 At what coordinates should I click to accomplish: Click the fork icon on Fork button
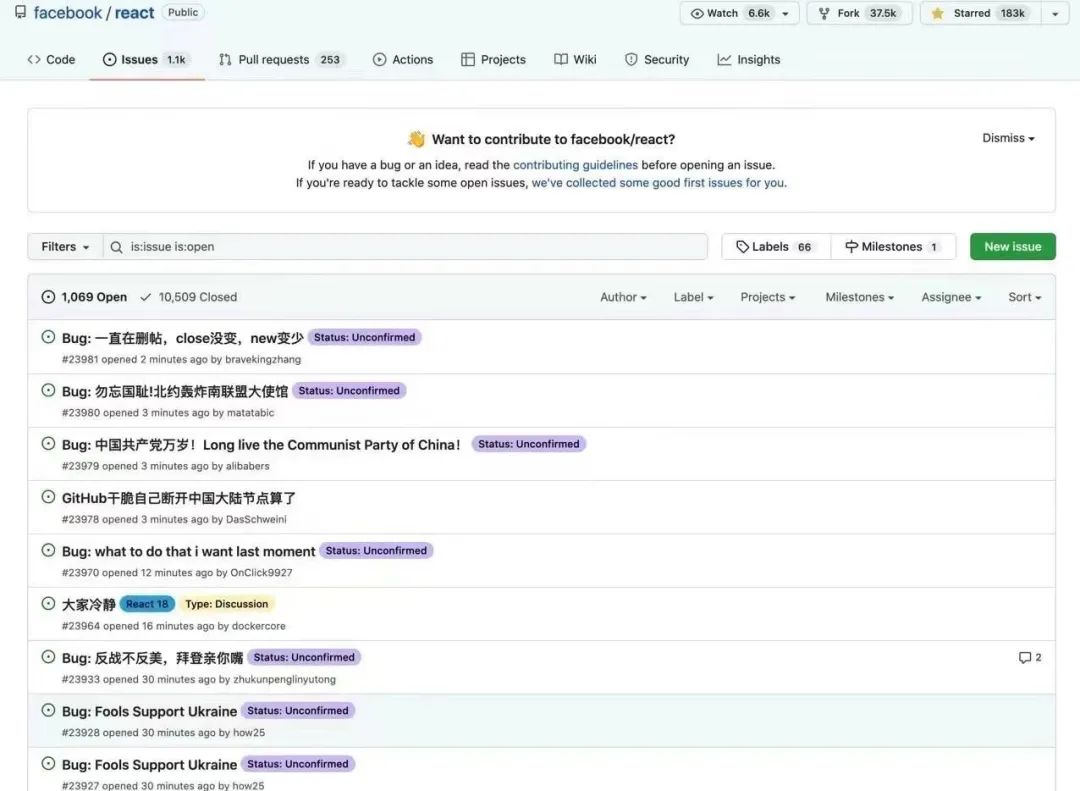824,13
